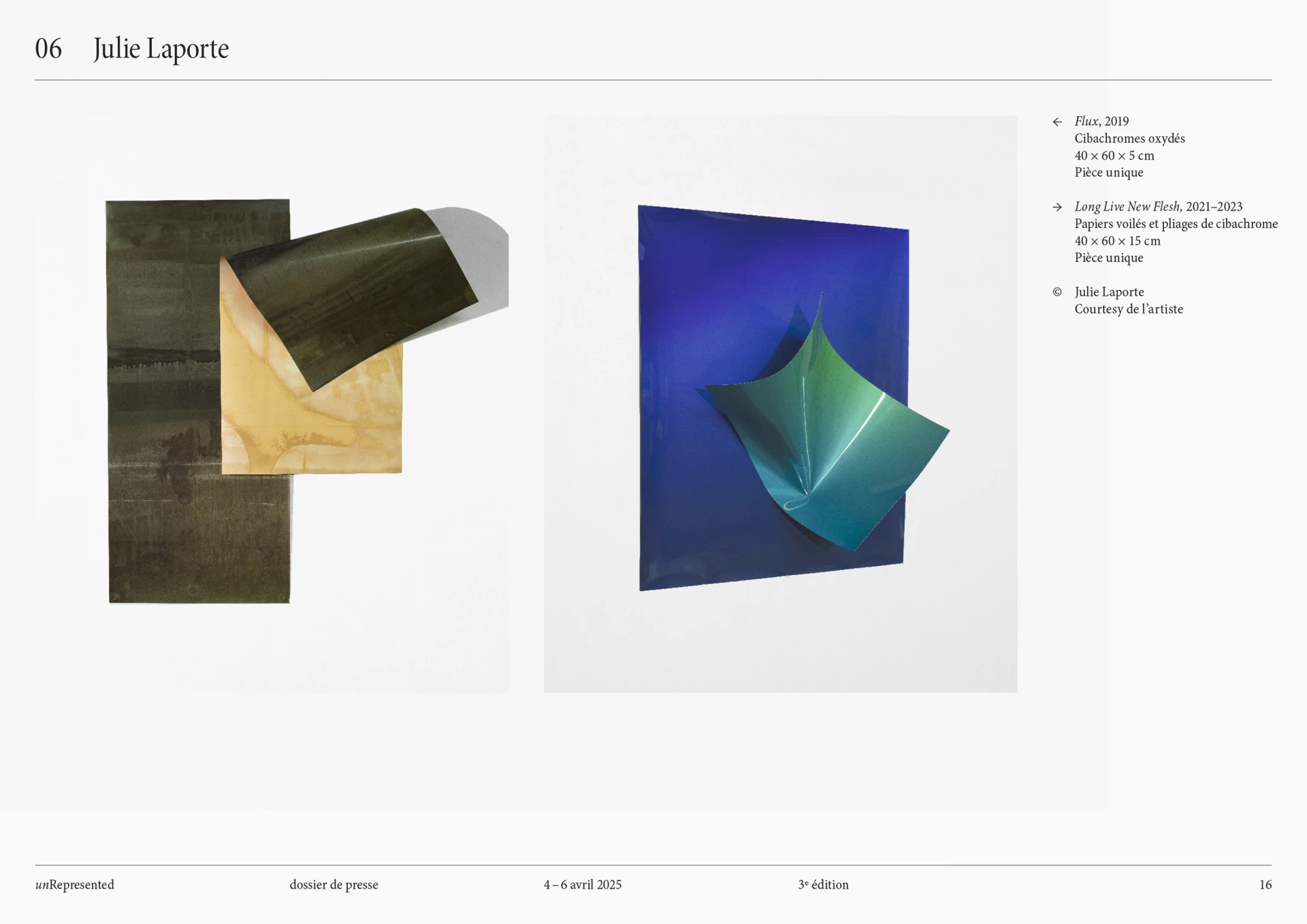Click the Long Live New Flesh title text
1307x924 pixels.
(x=1158, y=206)
